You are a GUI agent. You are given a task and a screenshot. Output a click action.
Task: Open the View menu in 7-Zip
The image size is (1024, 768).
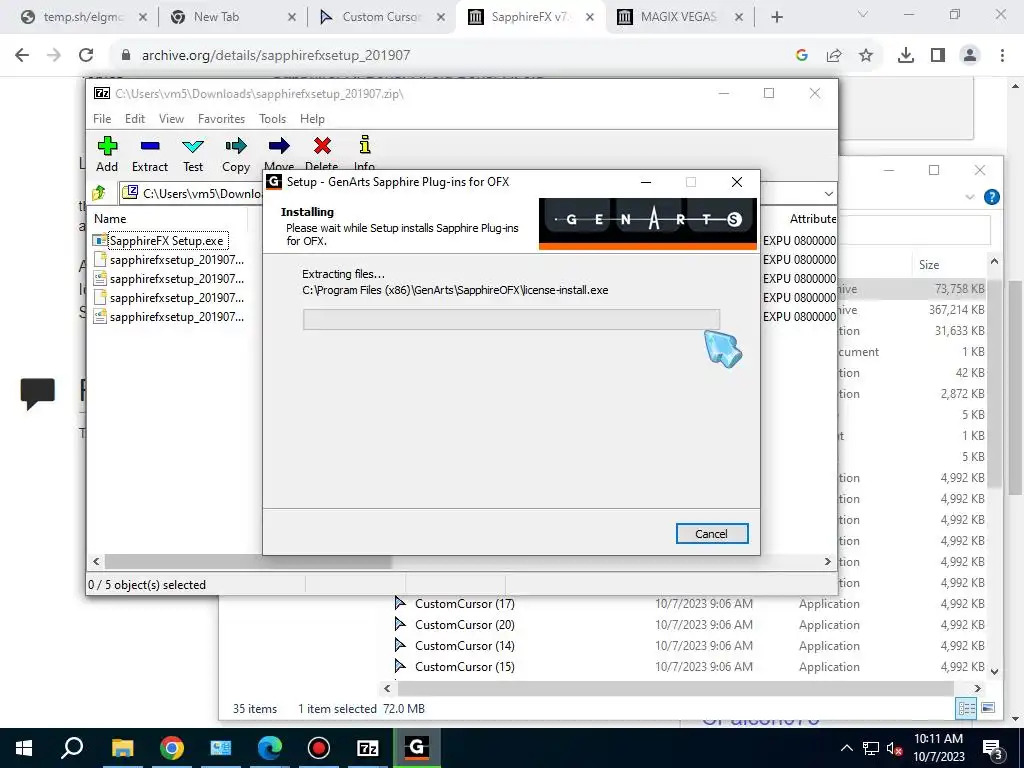[171, 119]
